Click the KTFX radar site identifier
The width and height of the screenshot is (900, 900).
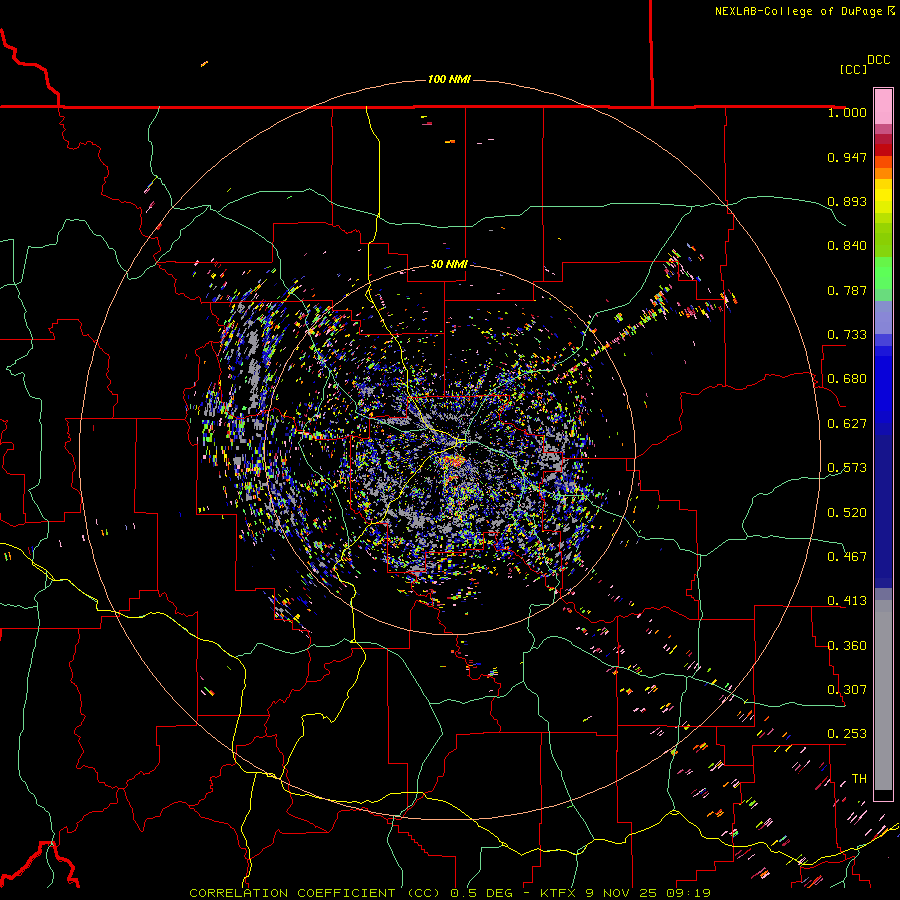[x=560, y=893]
